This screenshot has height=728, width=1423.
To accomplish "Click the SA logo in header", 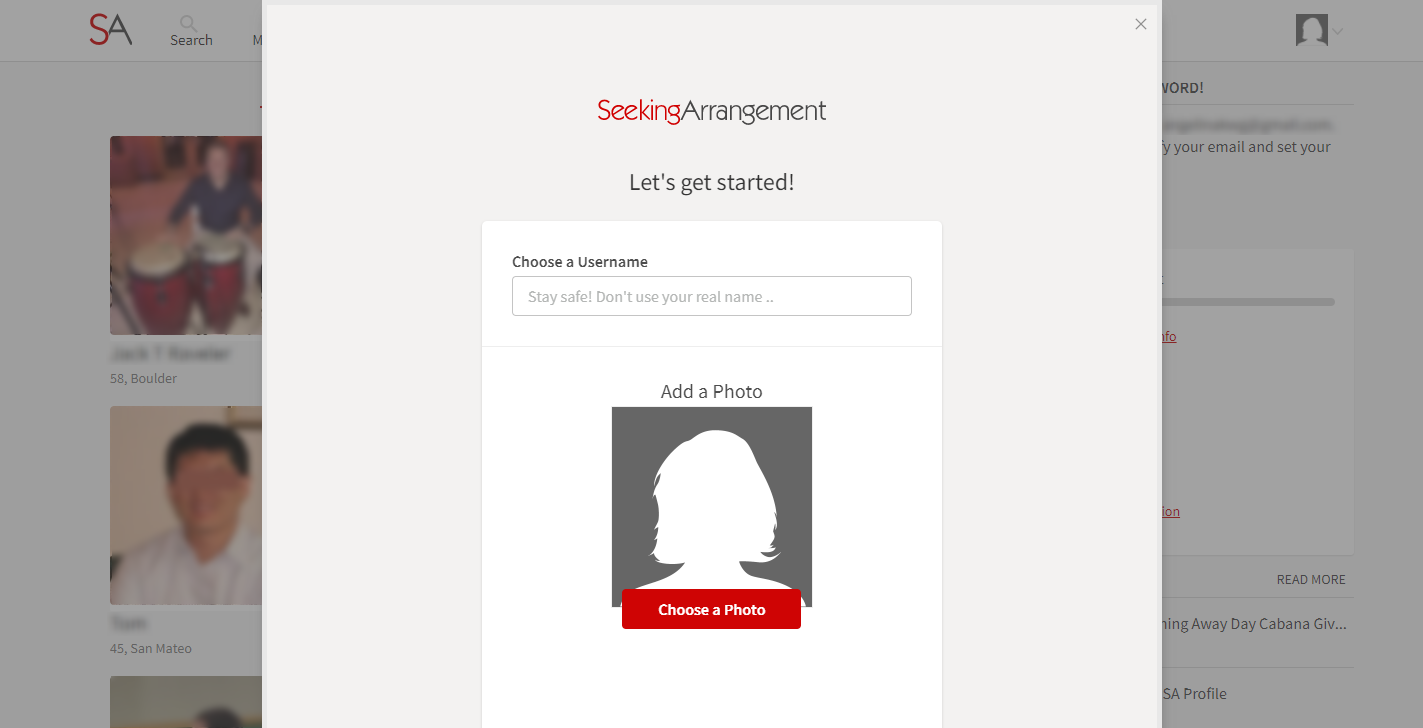I will (x=110, y=30).
